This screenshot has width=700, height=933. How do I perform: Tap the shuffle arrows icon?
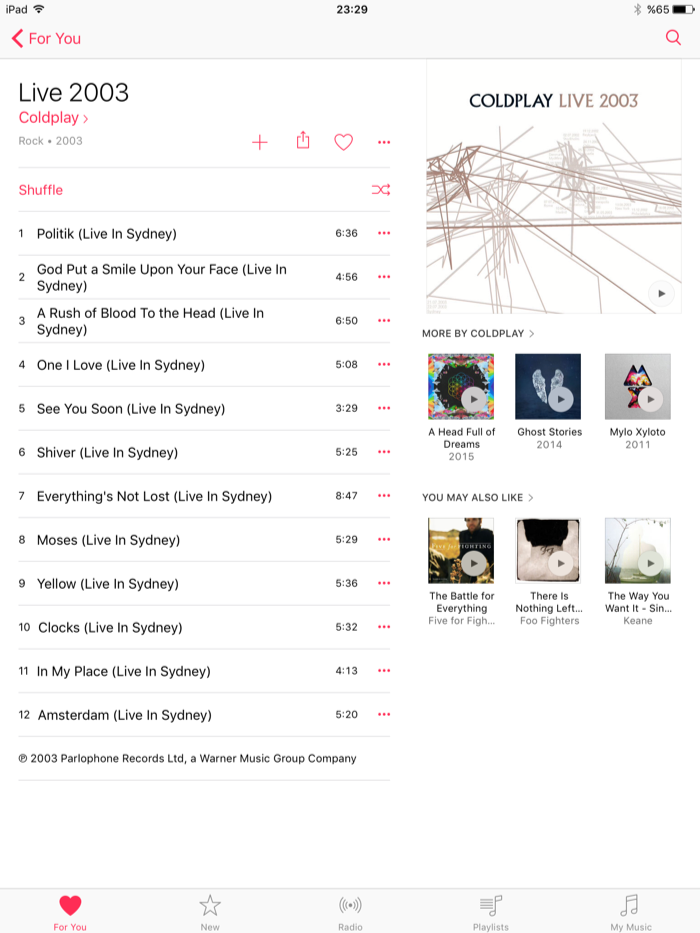[381, 190]
